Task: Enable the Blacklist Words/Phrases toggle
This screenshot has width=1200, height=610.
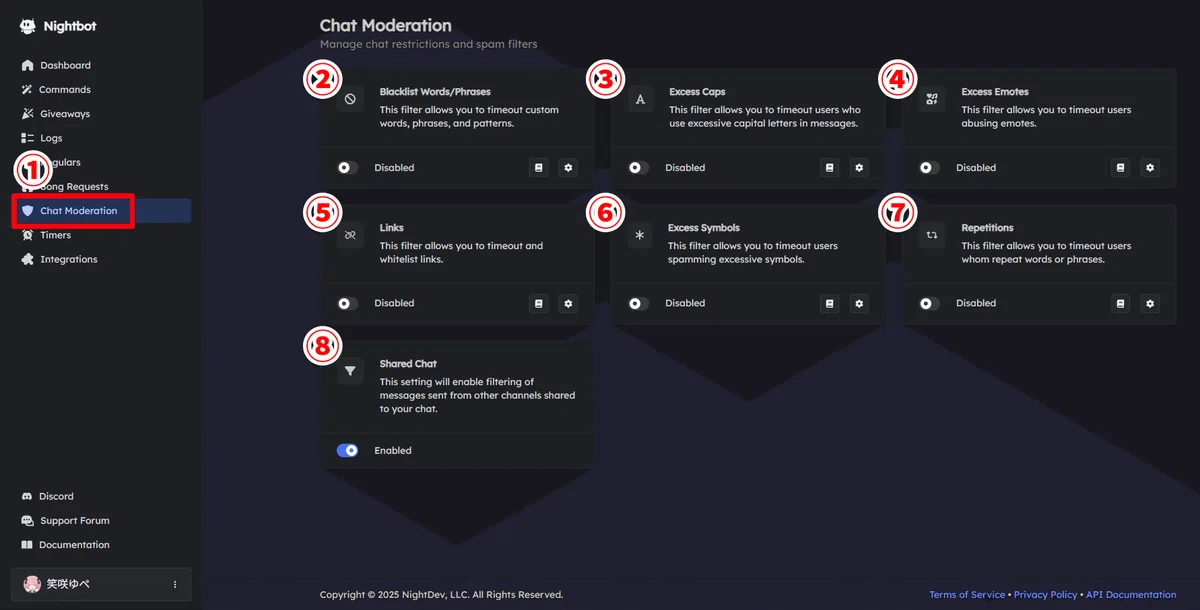Action: pyautogui.click(x=347, y=168)
